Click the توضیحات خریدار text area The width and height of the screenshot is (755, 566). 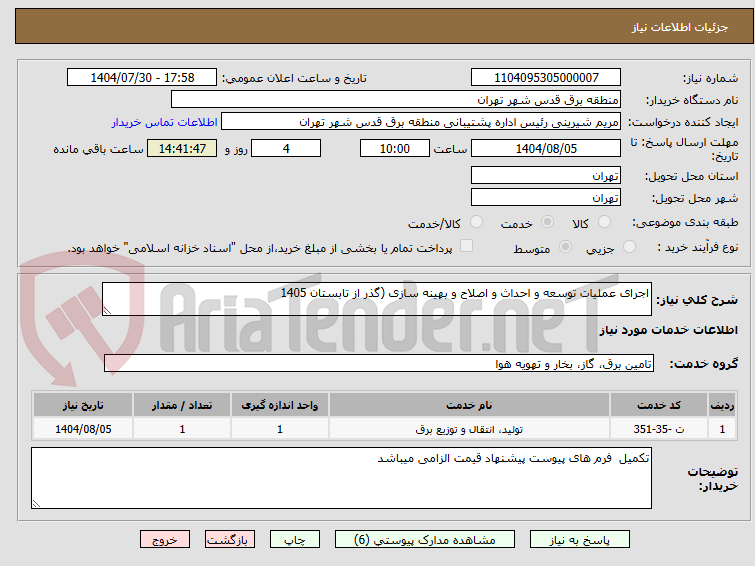click(341, 478)
